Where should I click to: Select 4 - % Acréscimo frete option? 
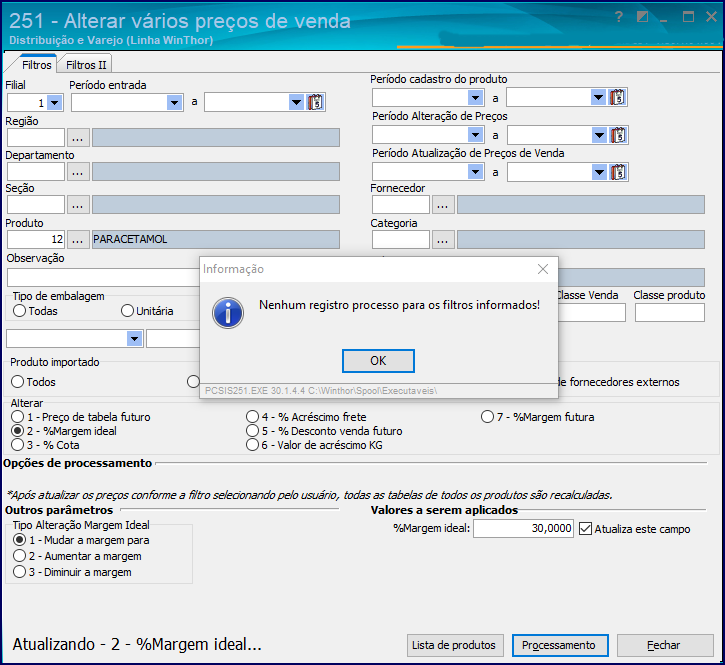coord(252,417)
